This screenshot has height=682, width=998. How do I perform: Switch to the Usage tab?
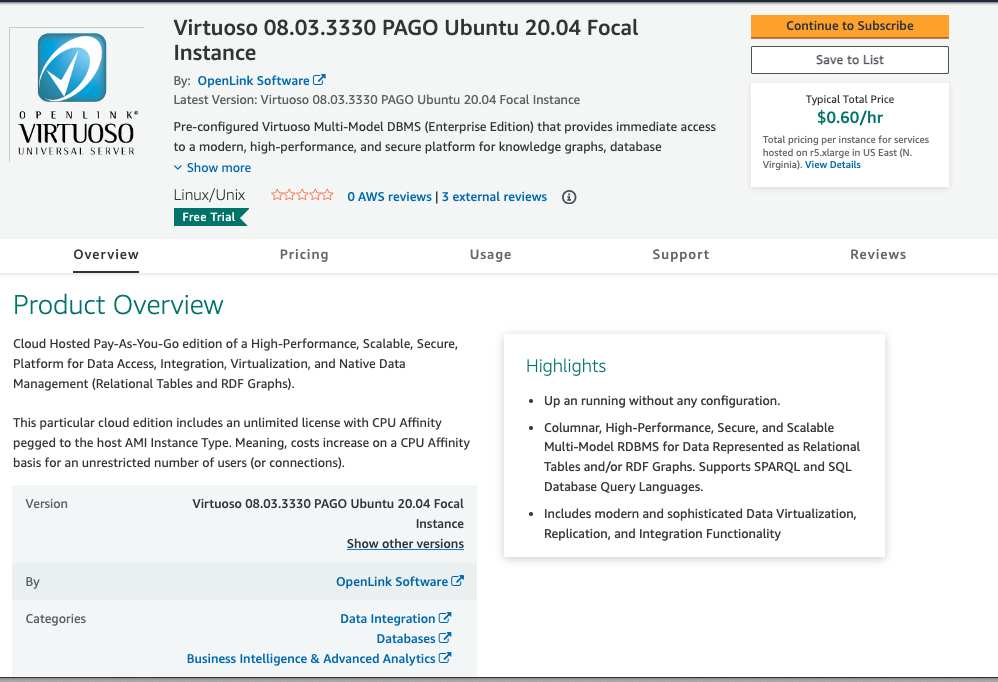point(491,254)
